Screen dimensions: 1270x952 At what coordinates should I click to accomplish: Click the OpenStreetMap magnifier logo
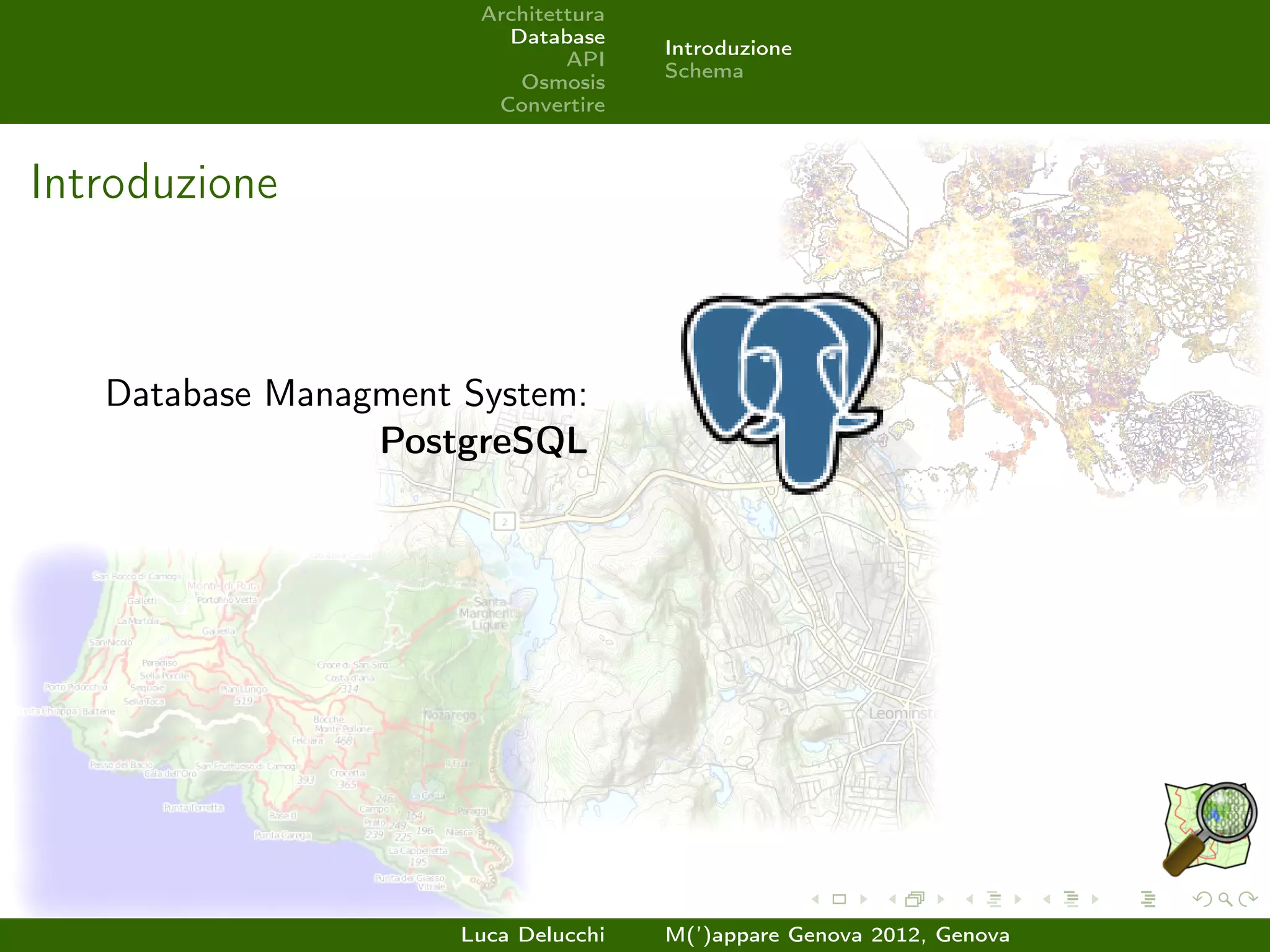point(1210,829)
